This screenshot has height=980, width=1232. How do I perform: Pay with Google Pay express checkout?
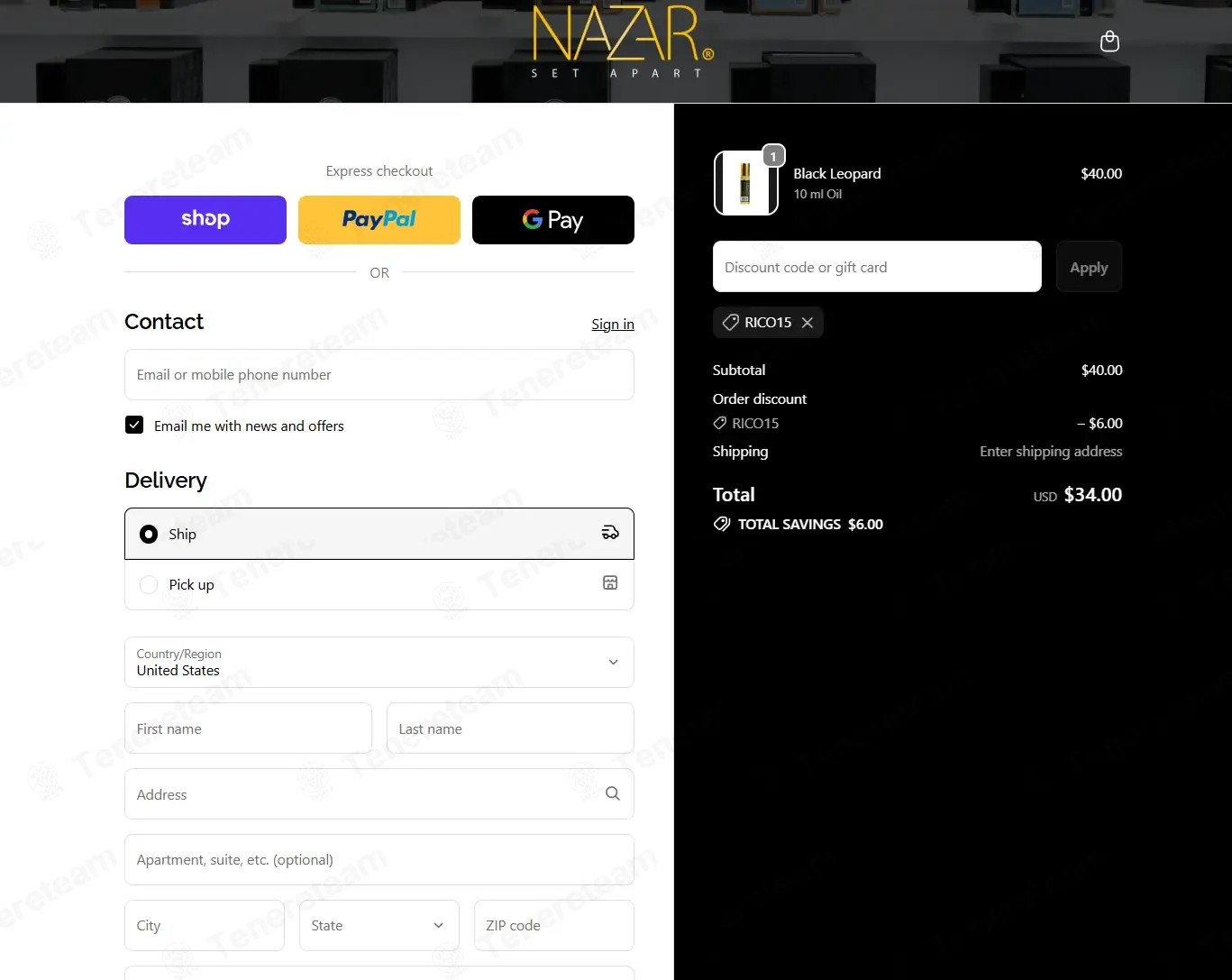pyautogui.click(x=553, y=220)
